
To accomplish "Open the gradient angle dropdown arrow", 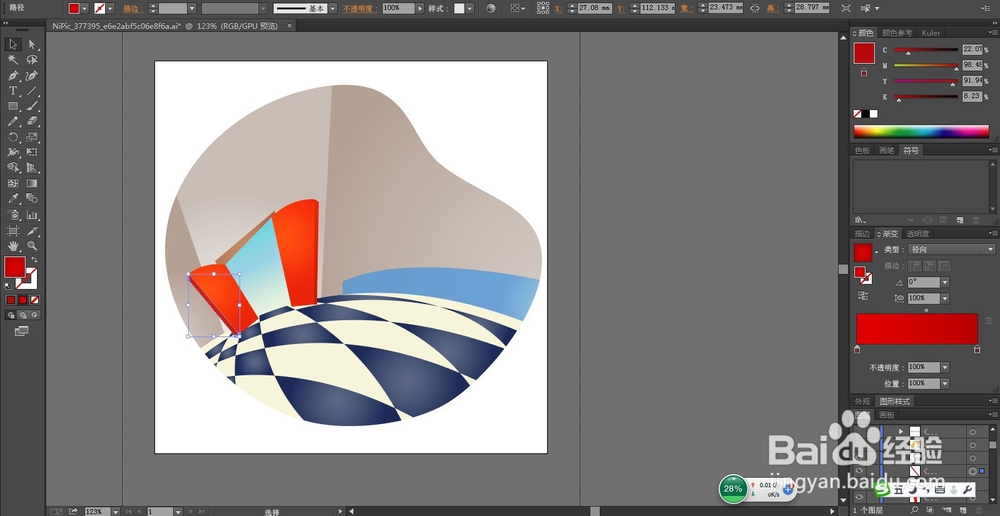I will click(945, 282).
